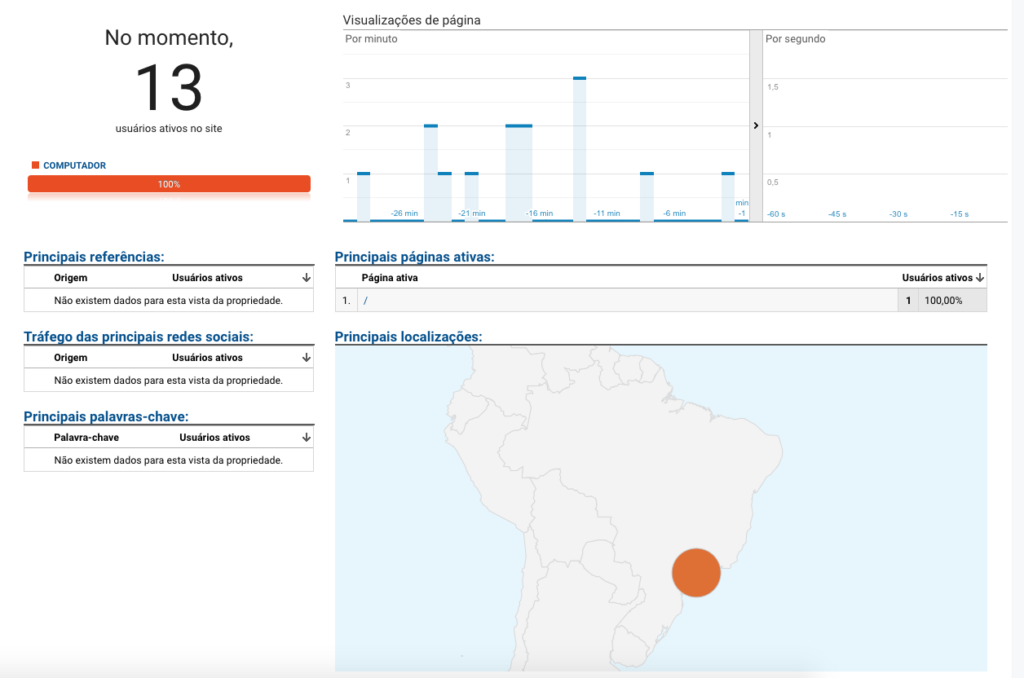The image size is (1024, 678).
Task: Select the tallest bar in Por minuto chart
Action: 579,149
